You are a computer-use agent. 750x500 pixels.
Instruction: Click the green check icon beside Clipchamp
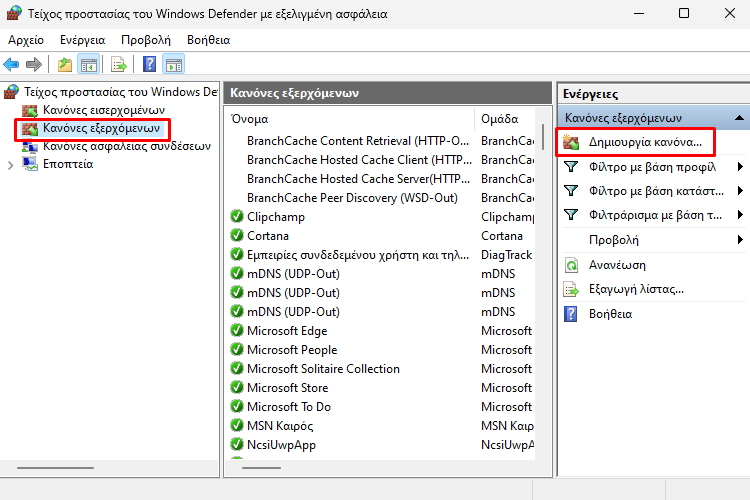coord(237,216)
